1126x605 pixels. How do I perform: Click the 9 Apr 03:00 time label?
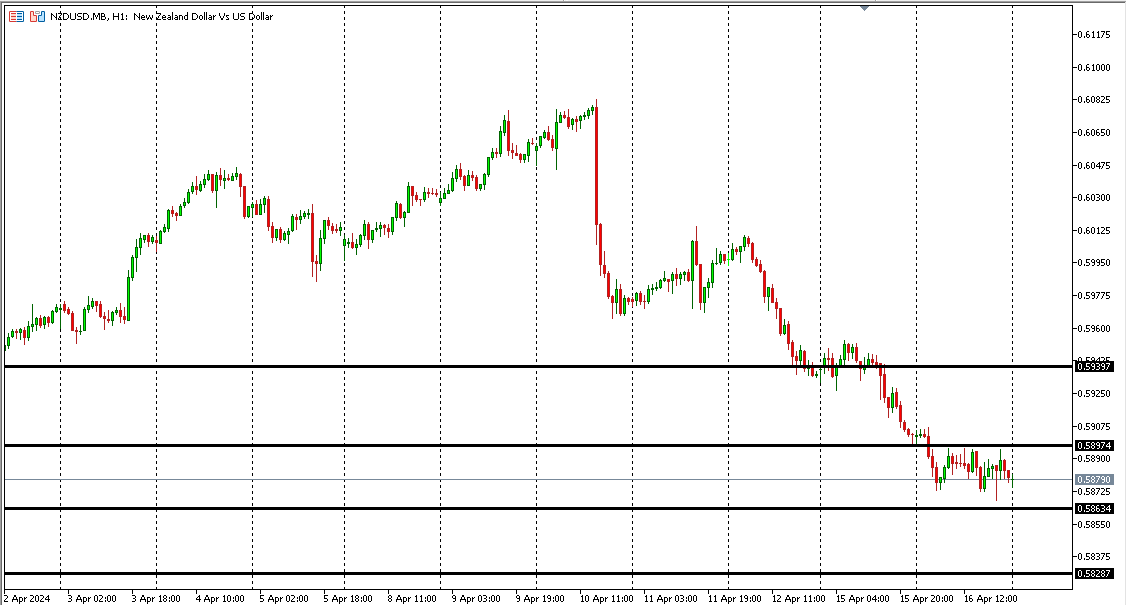(475, 598)
